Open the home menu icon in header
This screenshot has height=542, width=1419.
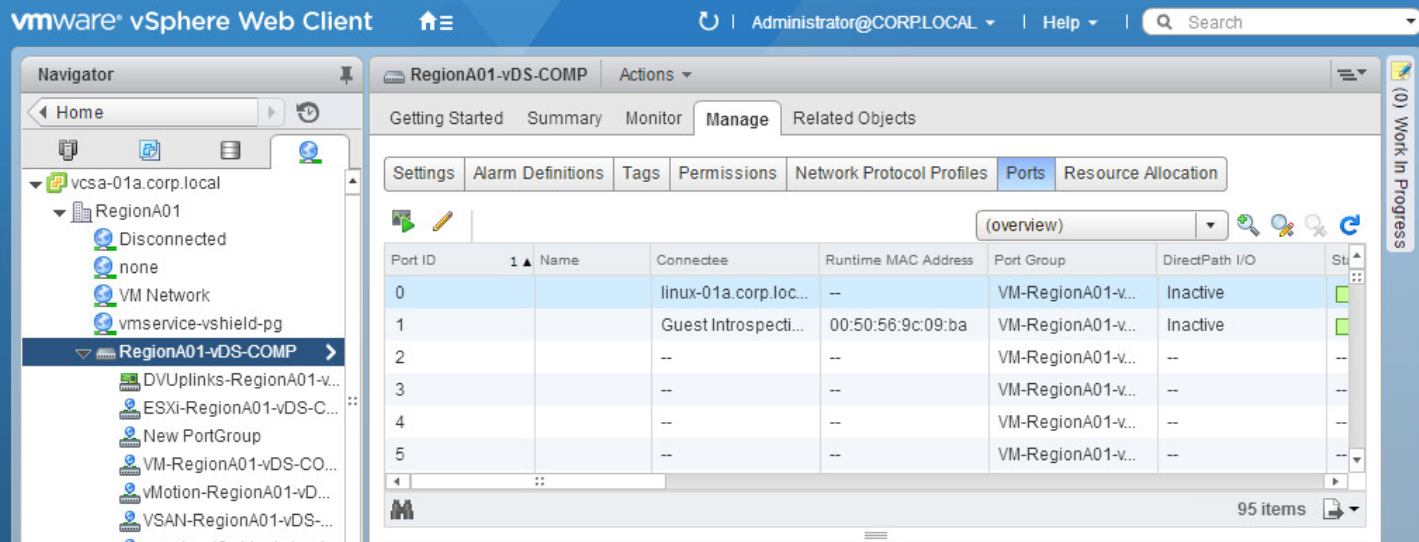click(x=436, y=22)
